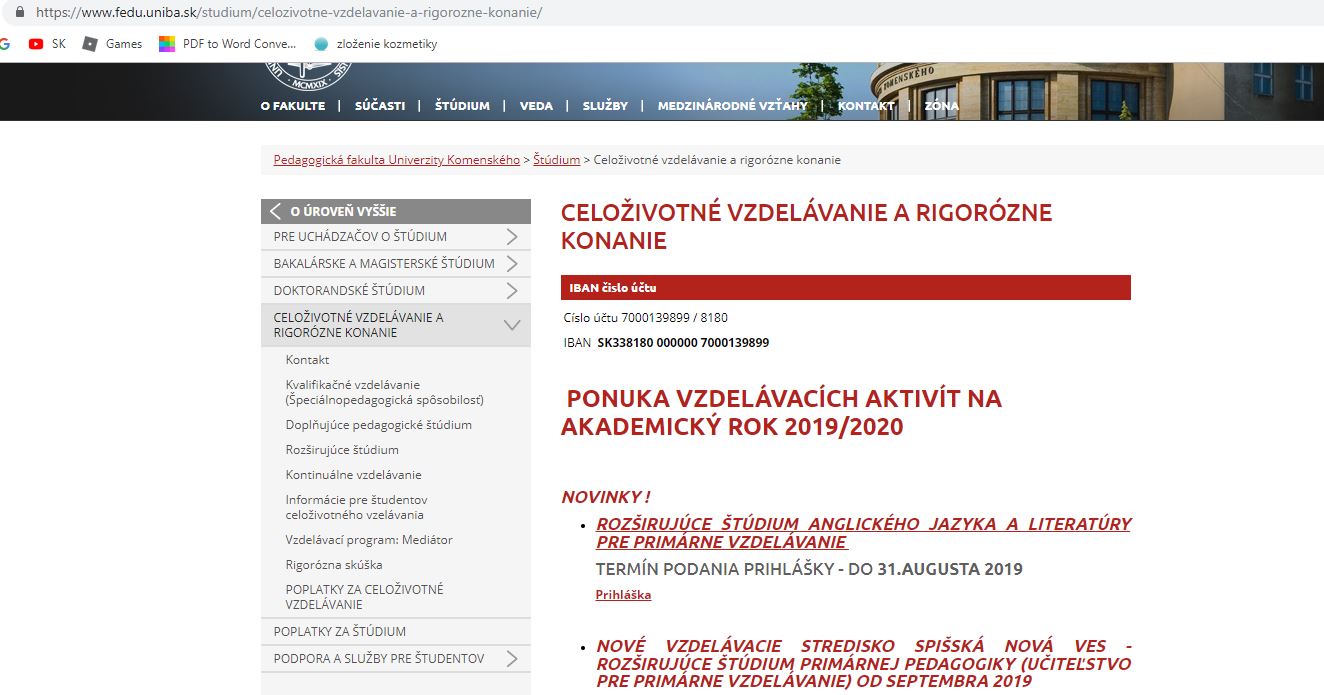The height and width of the screenshot is (695, 1324).
Task: Expand the Doktorandské štúdium arrow
Action: [512, 291]
